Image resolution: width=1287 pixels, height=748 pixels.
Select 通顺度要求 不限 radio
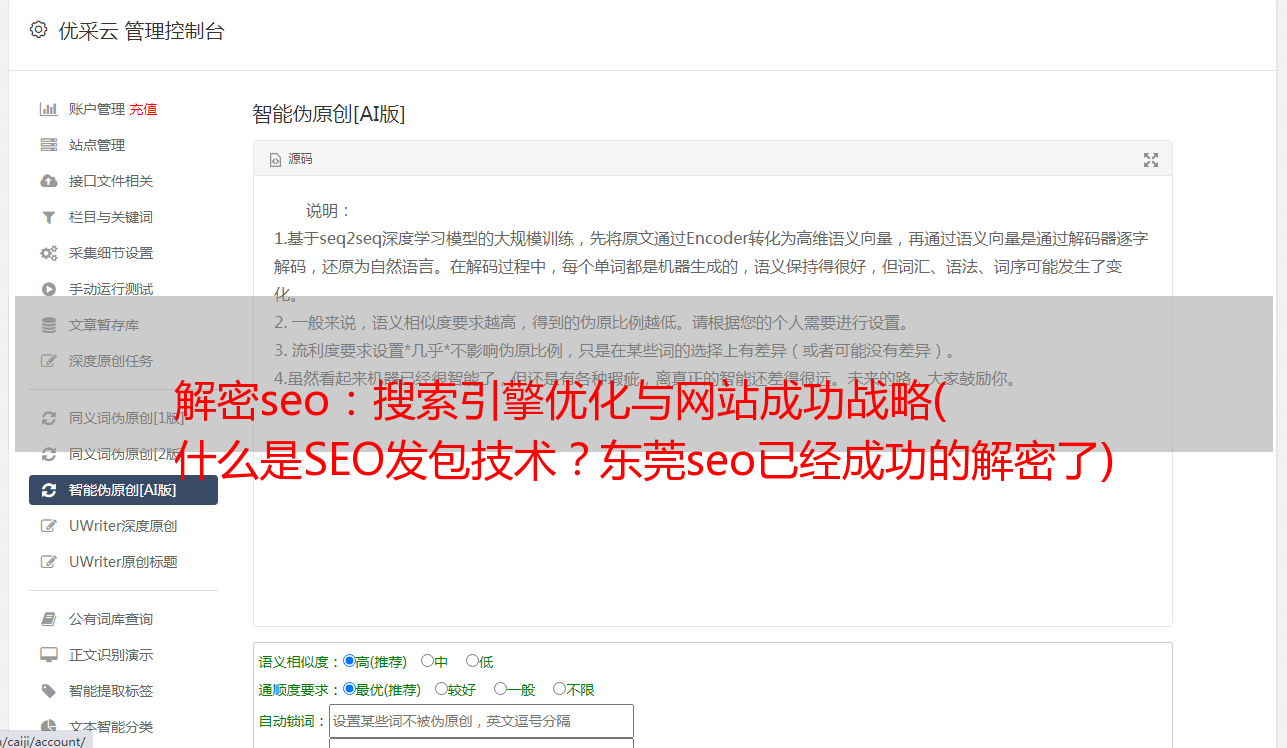pyautogui.click(x=559, y=689)
